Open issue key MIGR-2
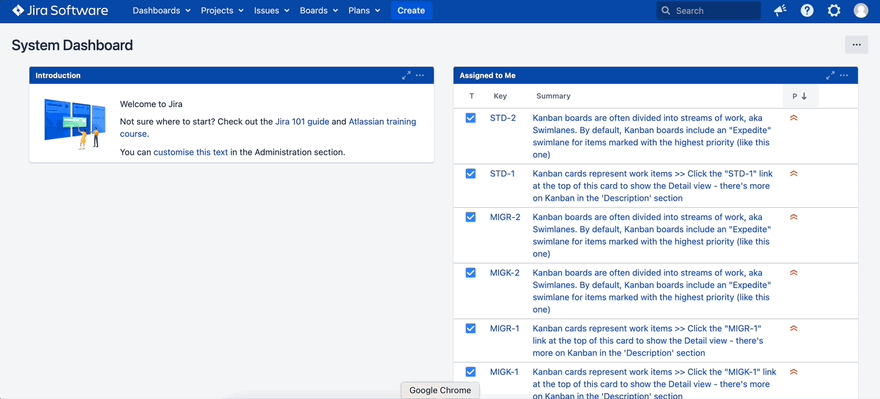880x399 pixels. point(505,217)
